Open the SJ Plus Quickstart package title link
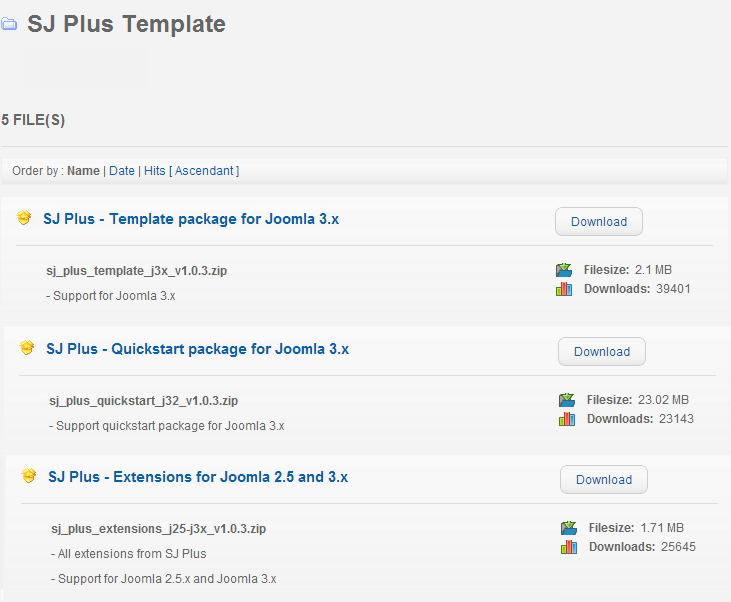 pos(198,349)
